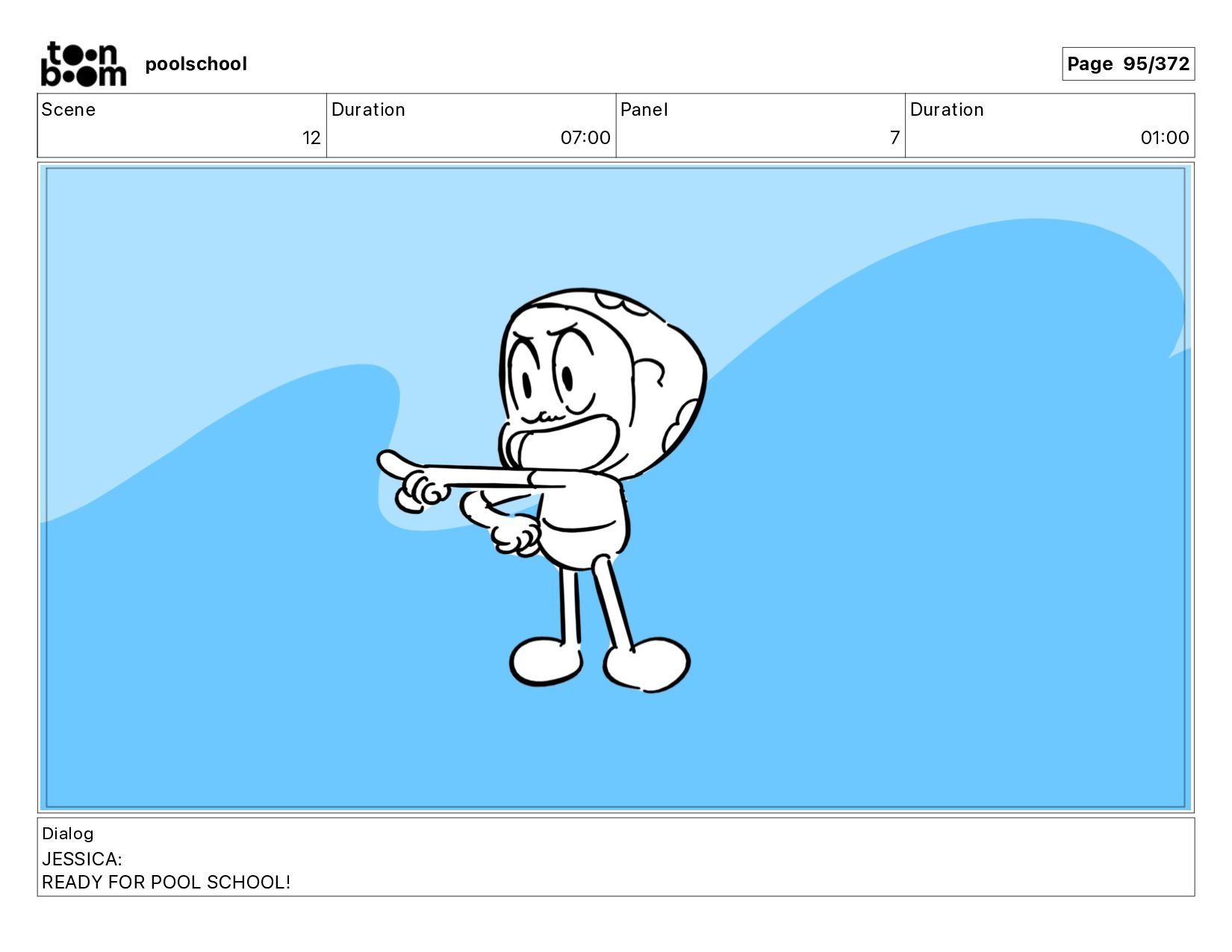Select the poolschool project title
The width and height of the screenshot is (1232, 952).
coord(196,64)
